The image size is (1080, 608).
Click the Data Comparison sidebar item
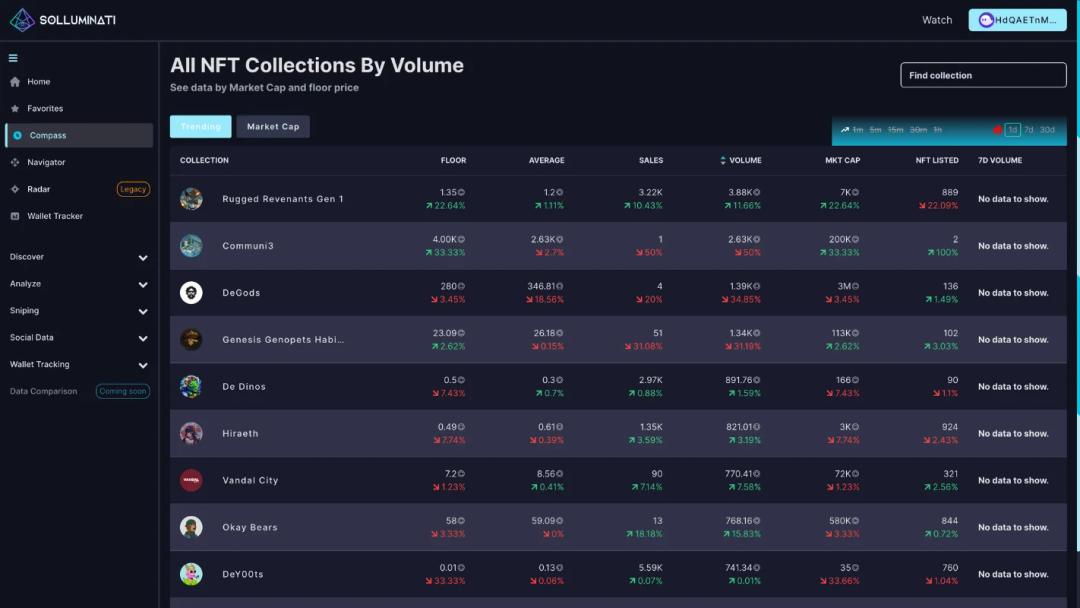pyautogui.click(x=43, y=391)
